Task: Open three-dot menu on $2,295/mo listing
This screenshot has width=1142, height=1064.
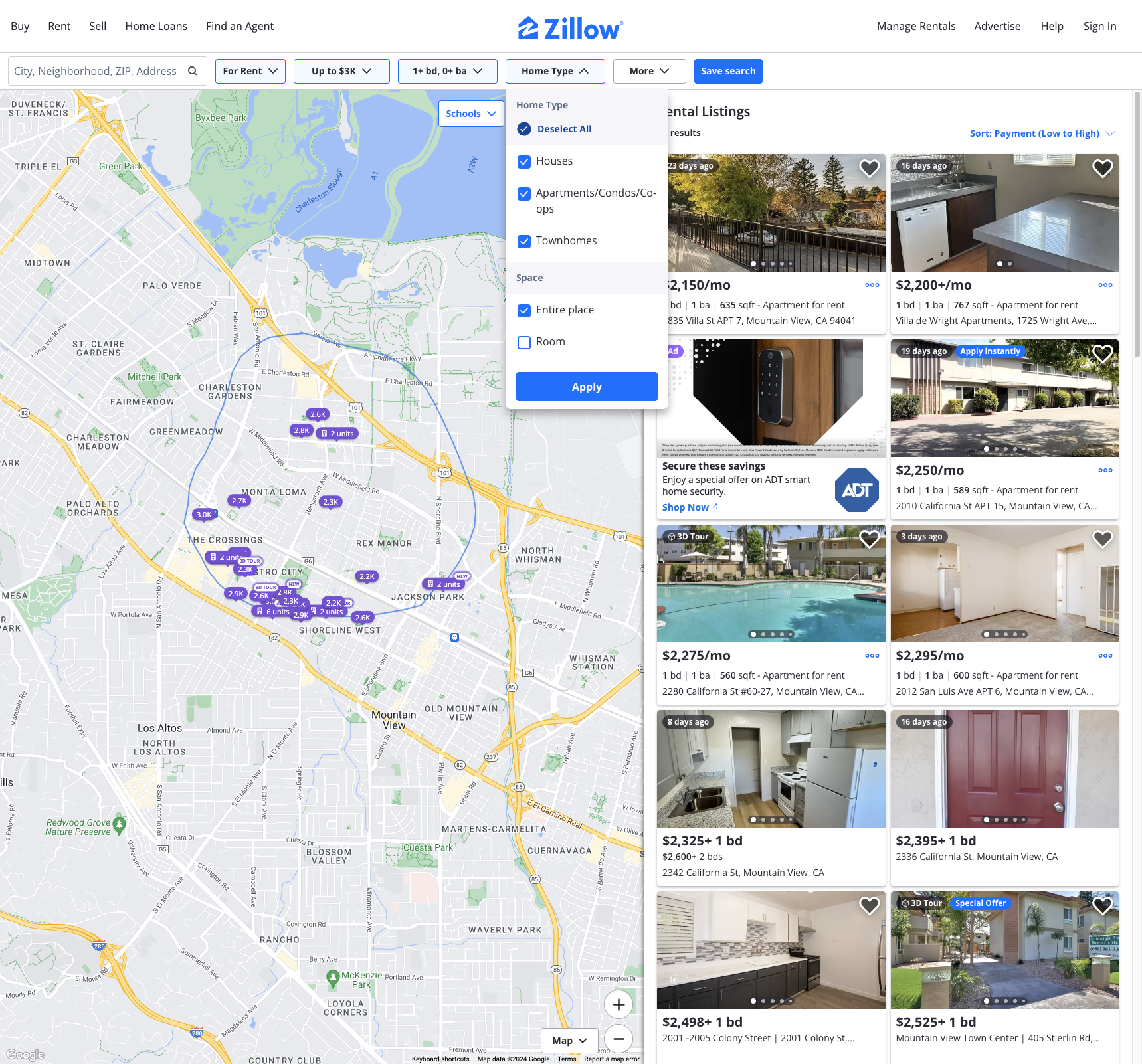Action: tap(1105, 656)
